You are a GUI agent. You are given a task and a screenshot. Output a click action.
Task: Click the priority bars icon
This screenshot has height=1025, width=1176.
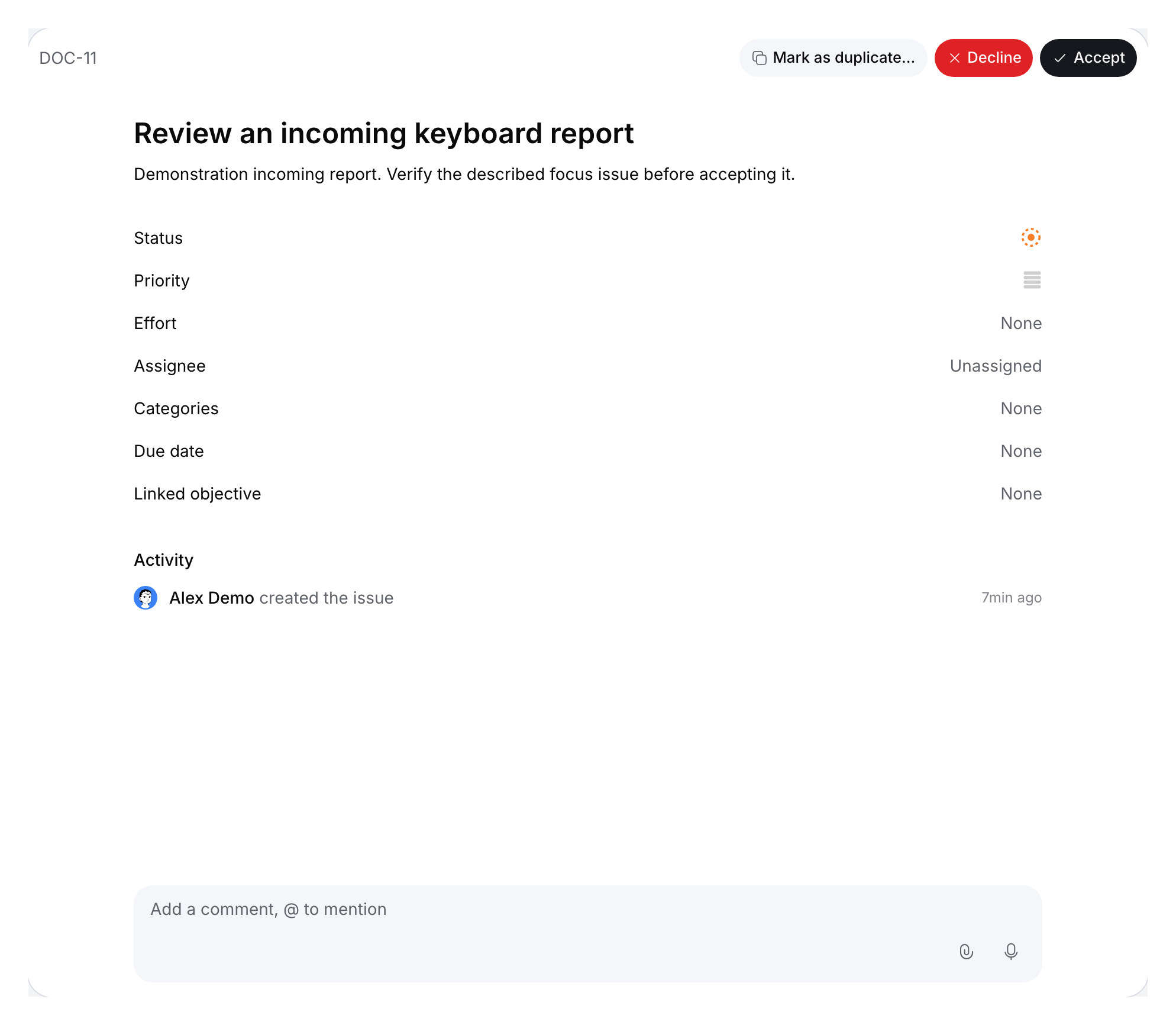click(1032, 280)
